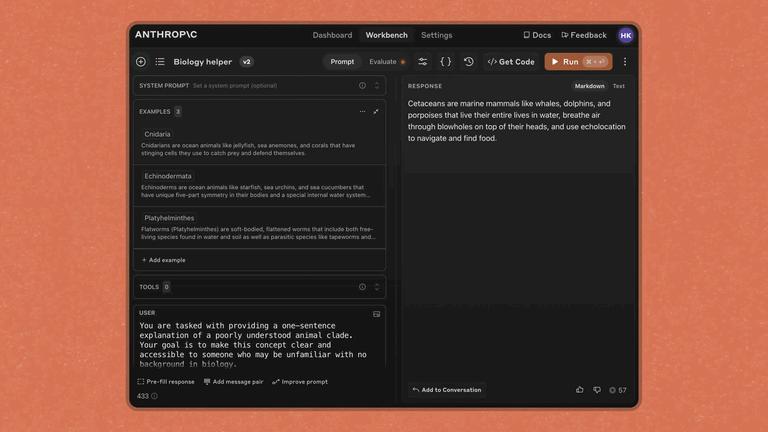
Task: Click the Get Code button
Action: coord(511,62)
